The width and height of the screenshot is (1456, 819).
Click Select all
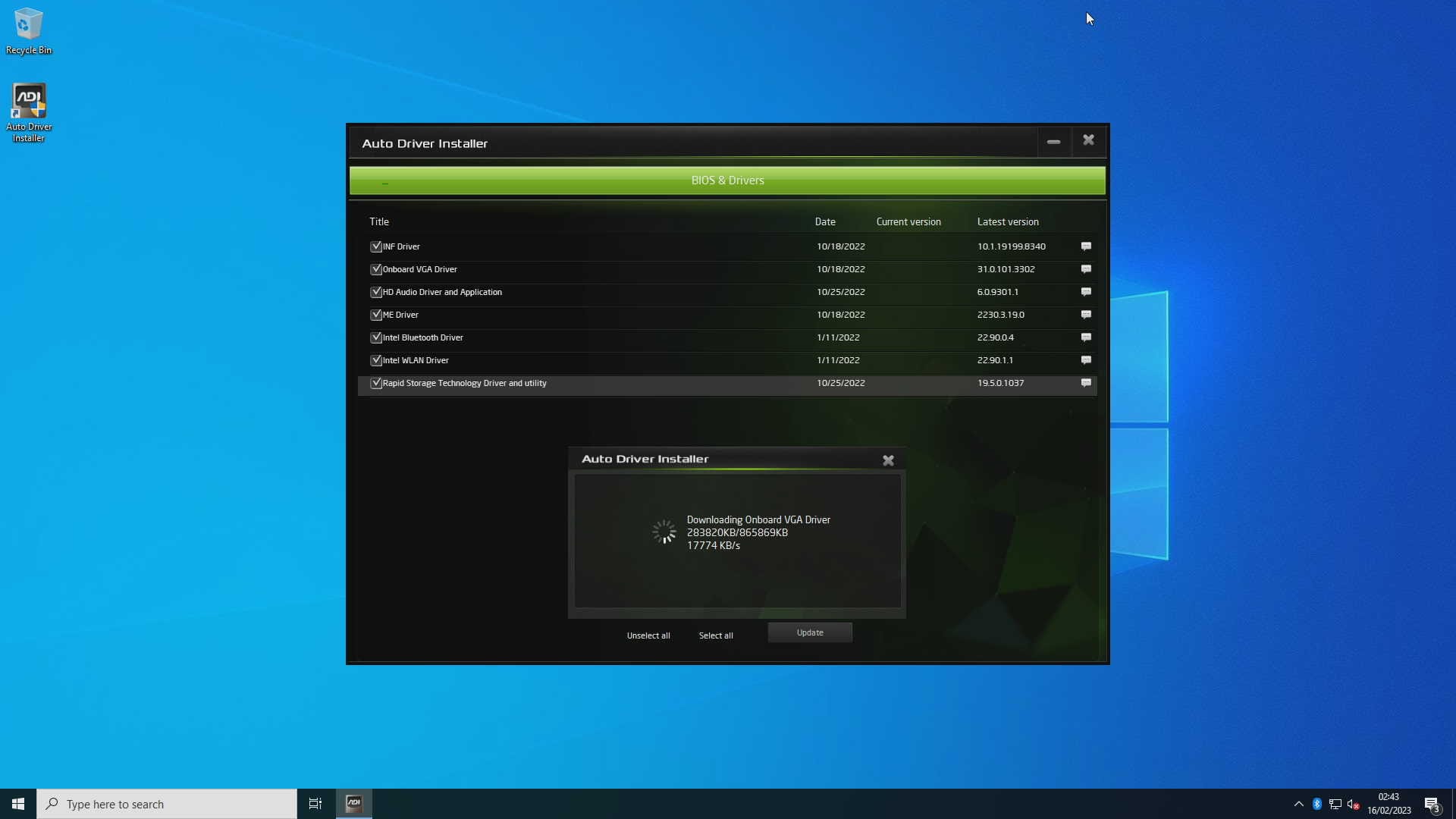(x=716, y=635)
